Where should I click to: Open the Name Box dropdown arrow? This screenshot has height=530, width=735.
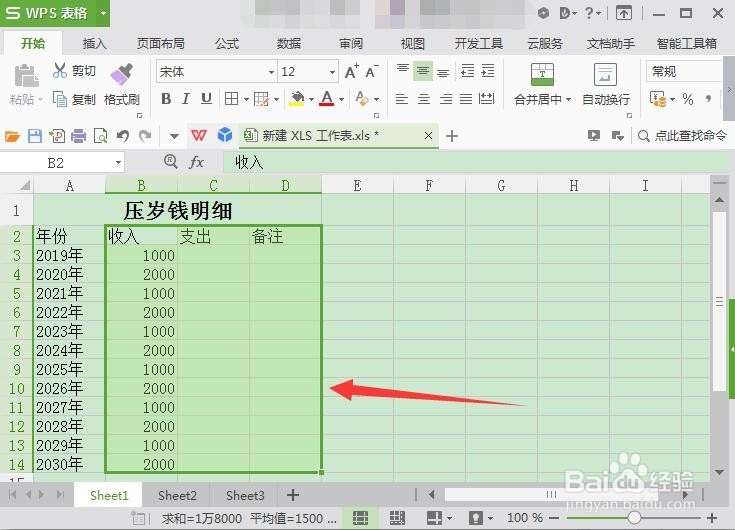[118, 163]
